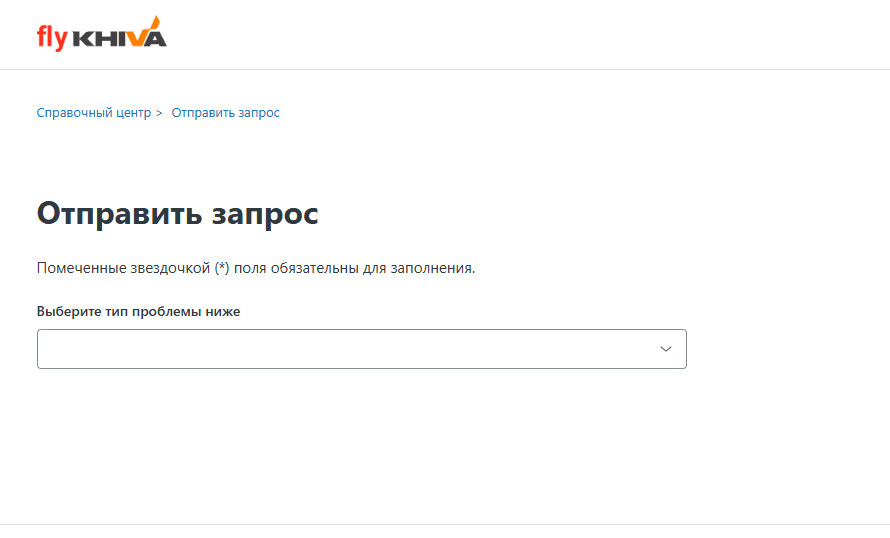890x538 pixels.
Task: Click the required fields asterisk note text
Action: click(x=256, y=268)
